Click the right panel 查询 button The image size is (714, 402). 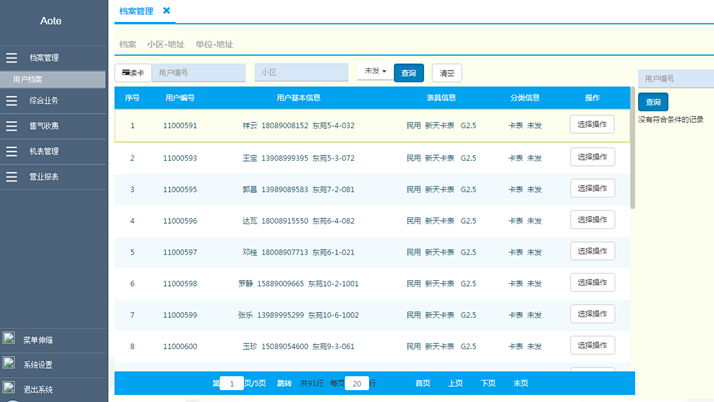[x=653, y=102]
